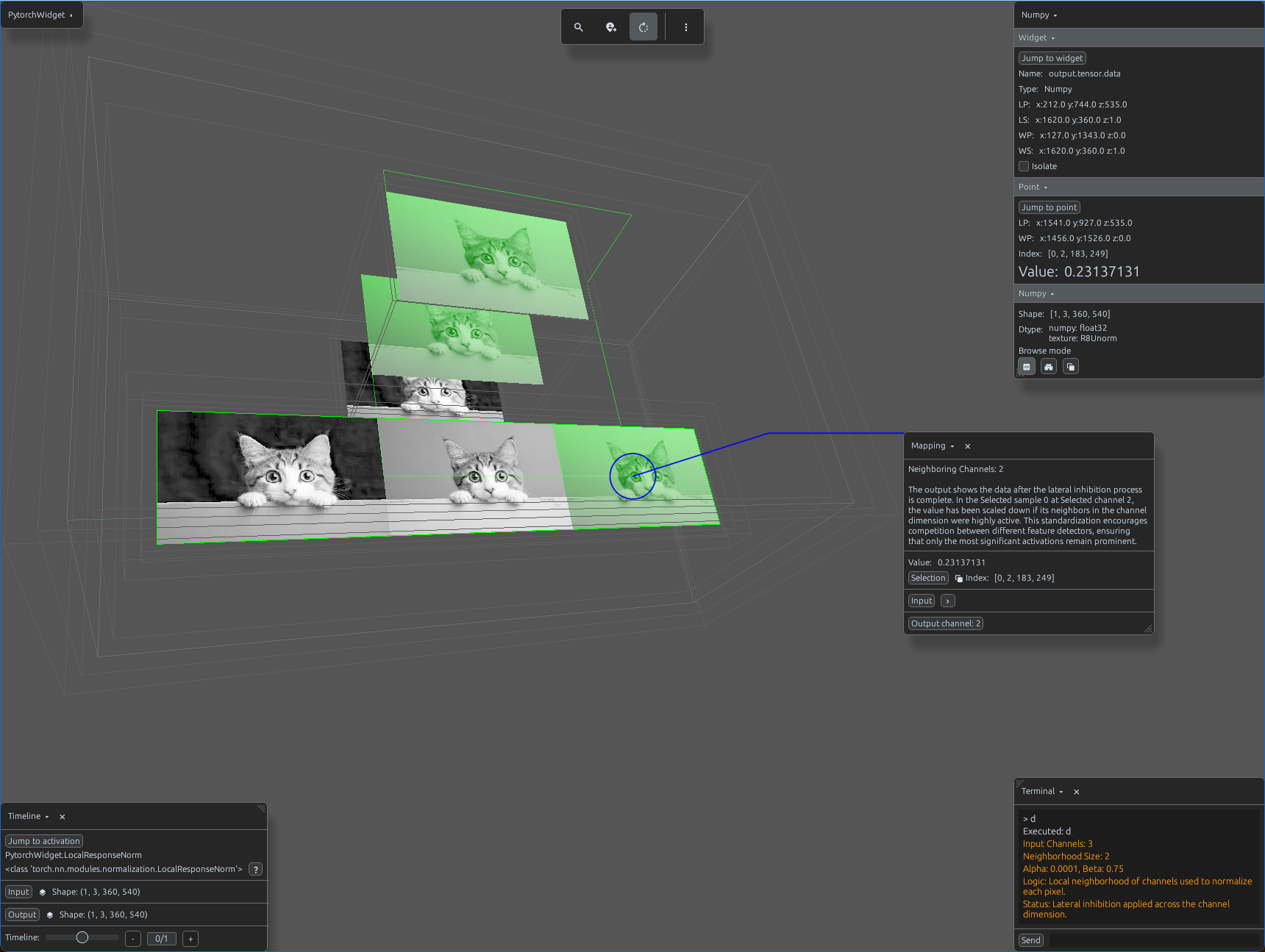Enable the Isolate checkbox

tap(1024, 166)
